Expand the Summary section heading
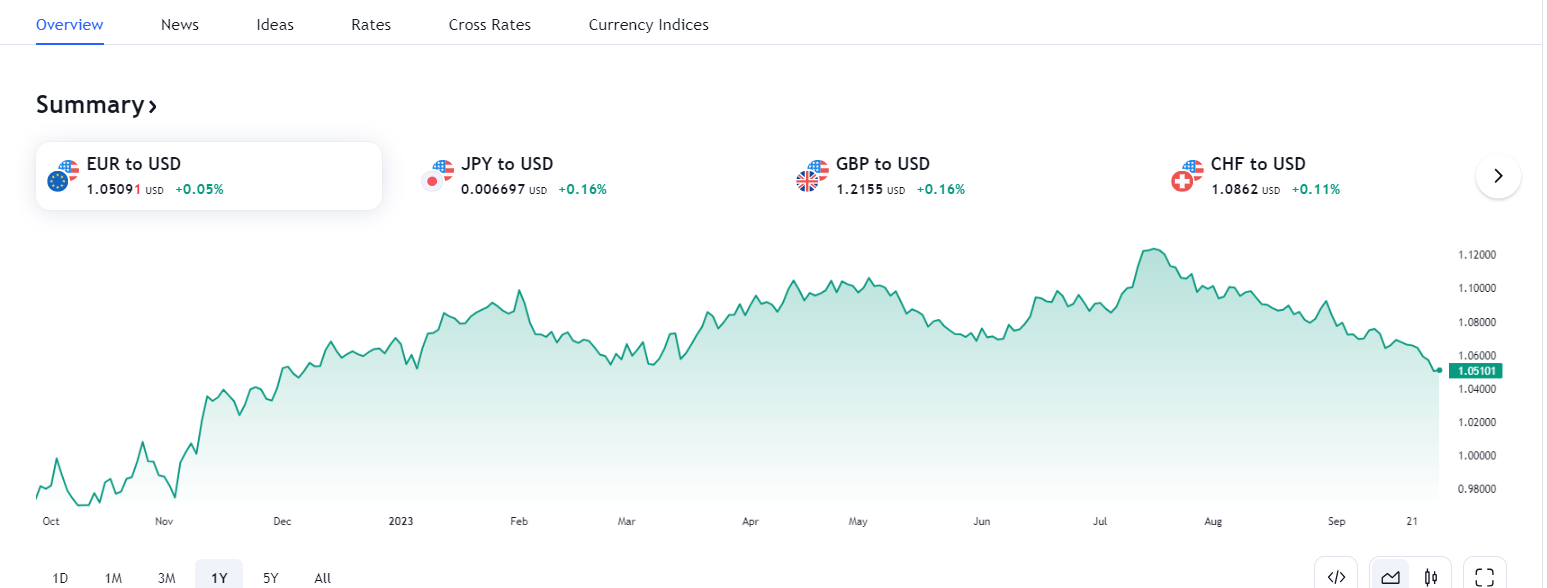This screenshot has height=588, width=1547. click(x=96, y=105)
